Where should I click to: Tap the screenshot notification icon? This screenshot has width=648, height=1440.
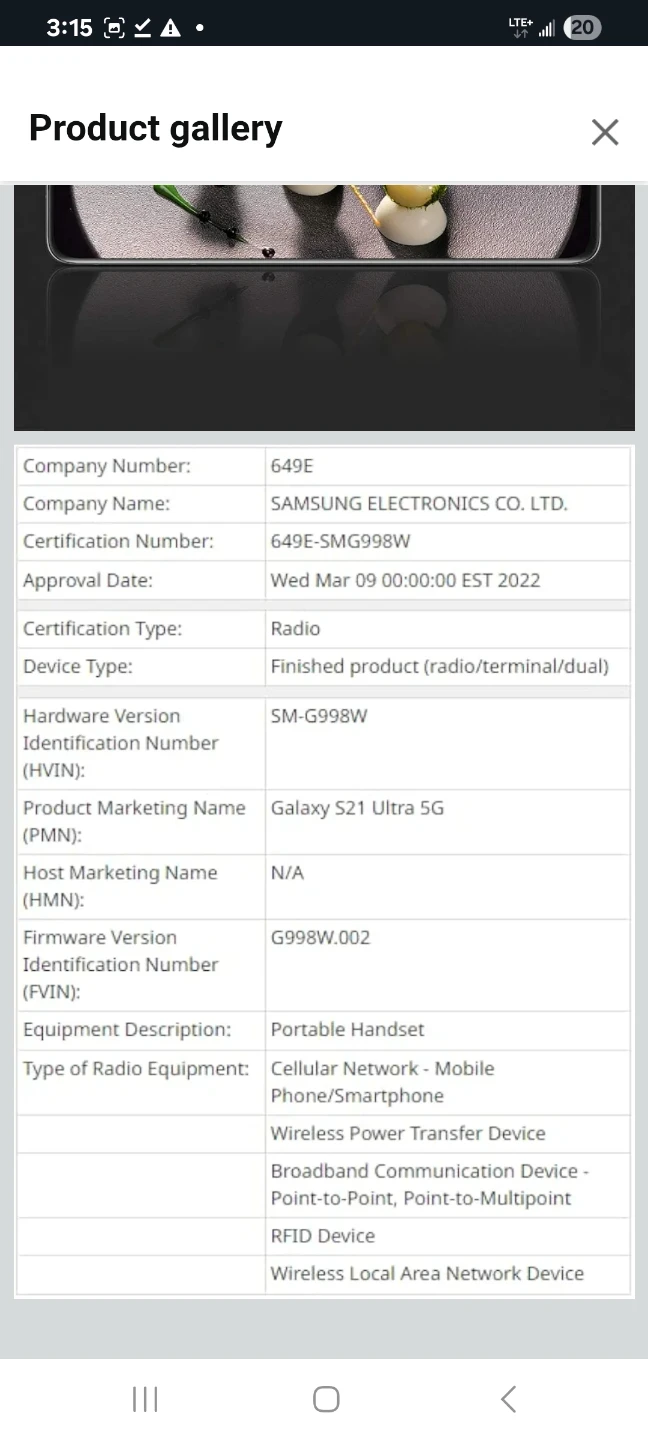pyautogui.click(x=113, y=28)
